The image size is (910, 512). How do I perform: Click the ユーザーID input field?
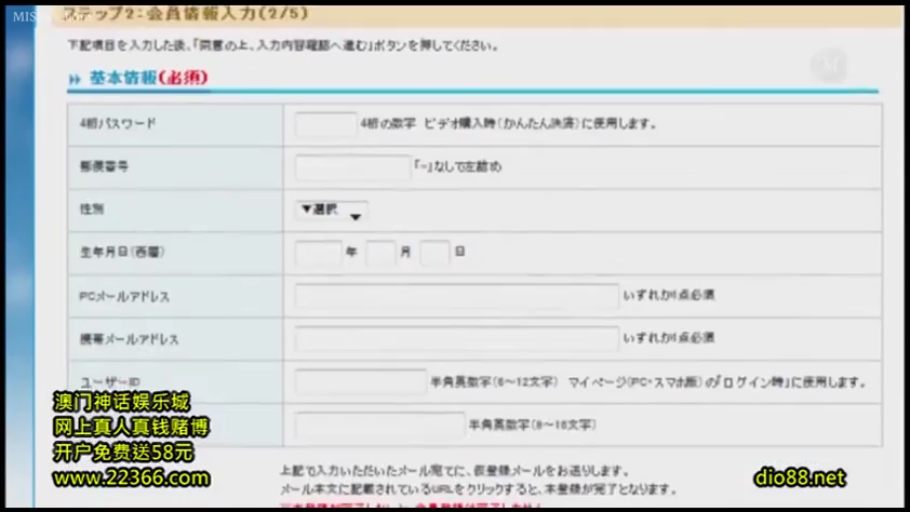[360, 382]
